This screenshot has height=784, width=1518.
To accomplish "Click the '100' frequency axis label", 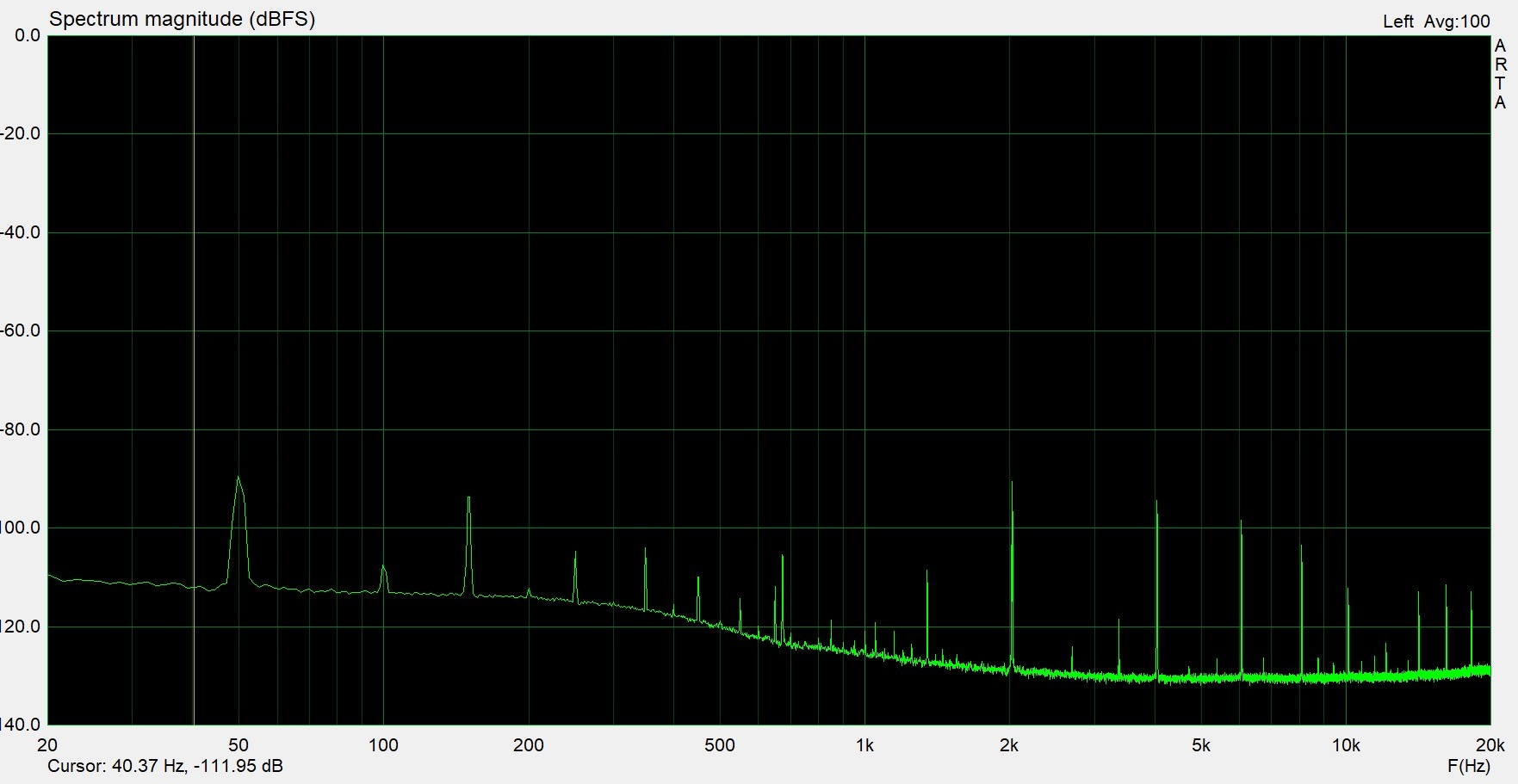I will click(x=383, y=745).
